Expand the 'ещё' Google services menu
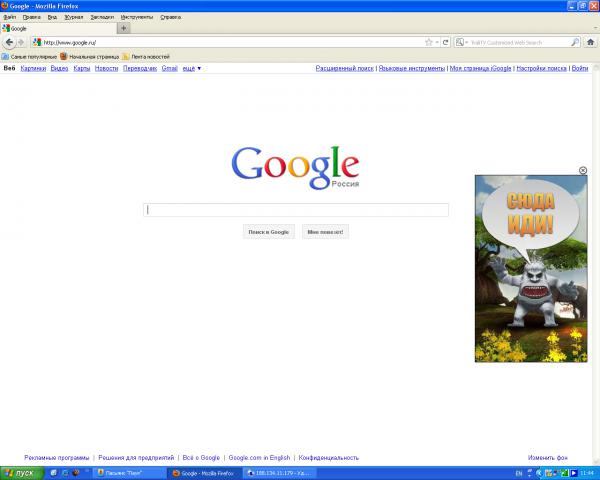The width and height of the screenshot is (600, 480). (x=192, y=69)
